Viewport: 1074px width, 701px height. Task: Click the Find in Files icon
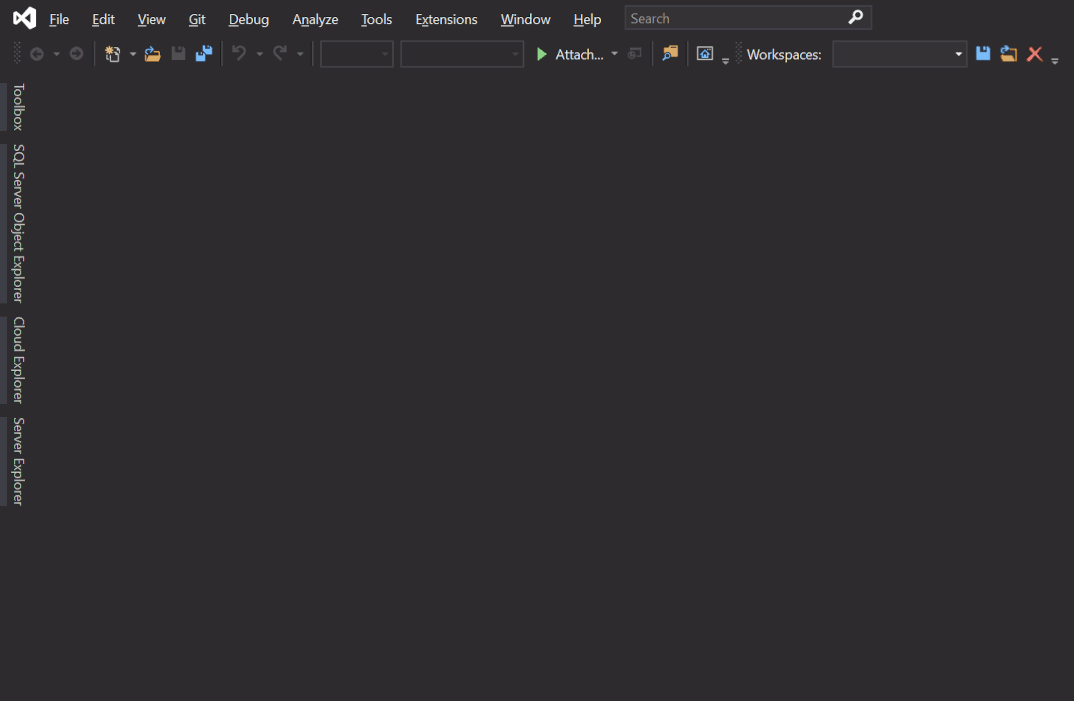coord(670,54)
